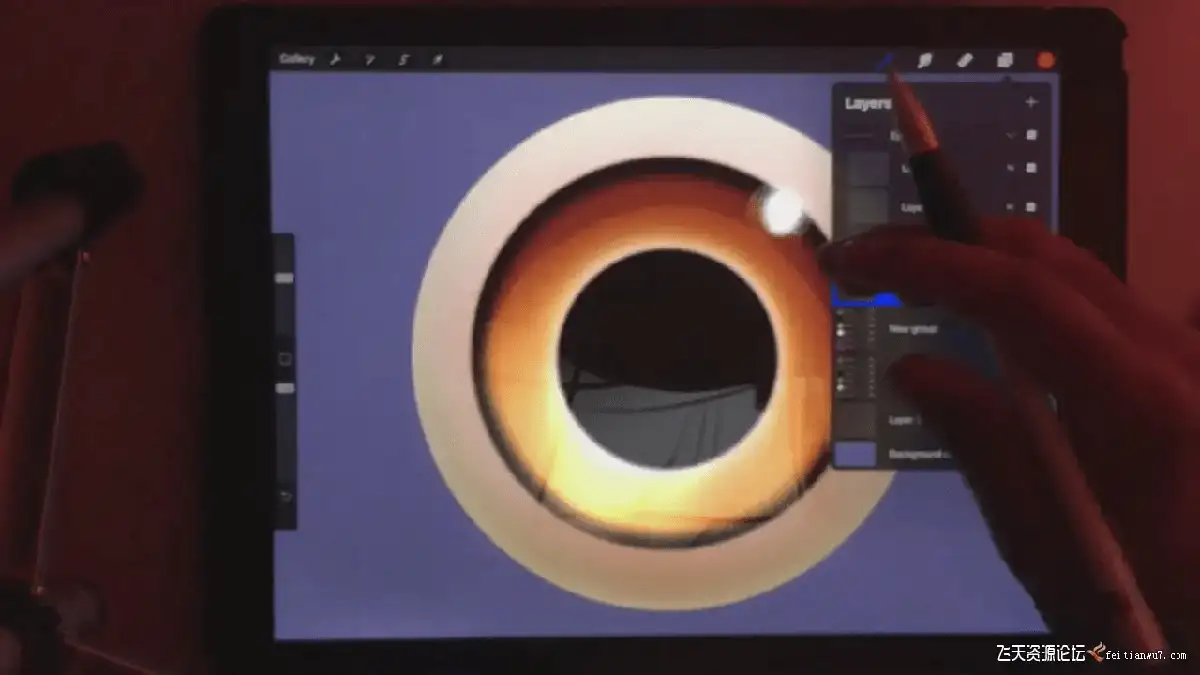
Task: Activate the Selection S-shaped tool
Action: (404, 60)
